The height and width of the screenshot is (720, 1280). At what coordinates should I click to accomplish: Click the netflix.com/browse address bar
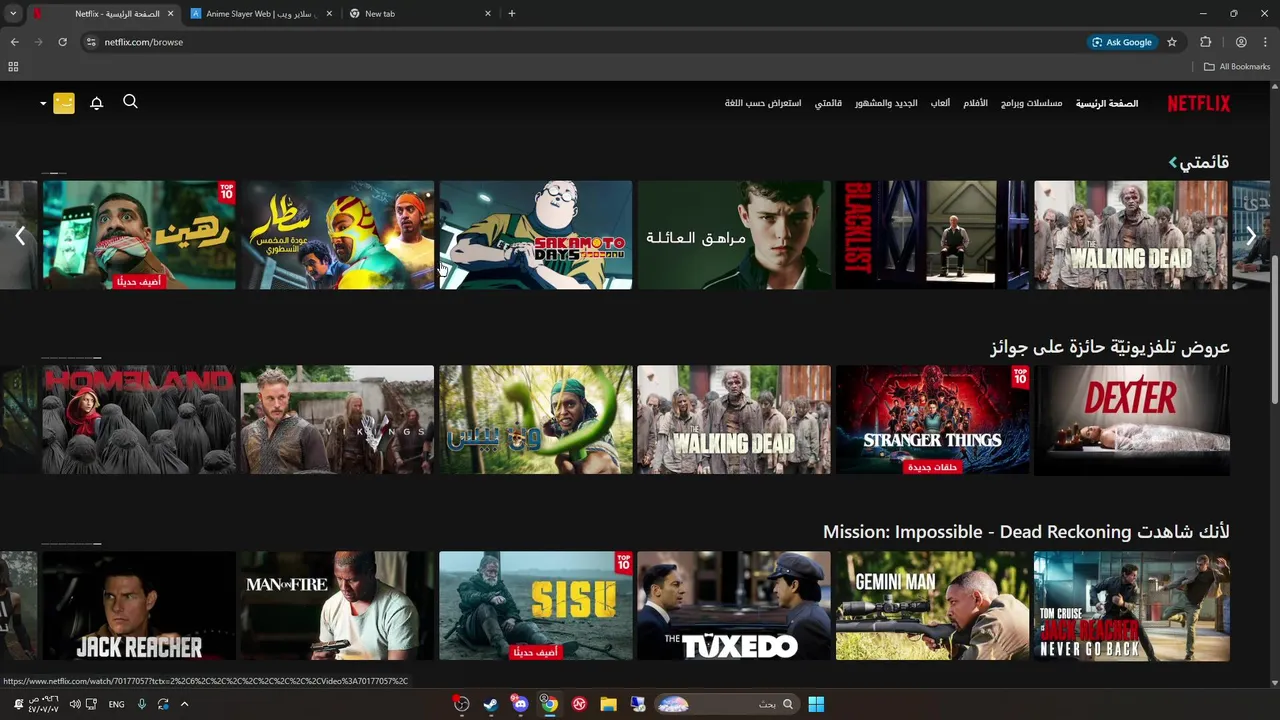point(580,42)
